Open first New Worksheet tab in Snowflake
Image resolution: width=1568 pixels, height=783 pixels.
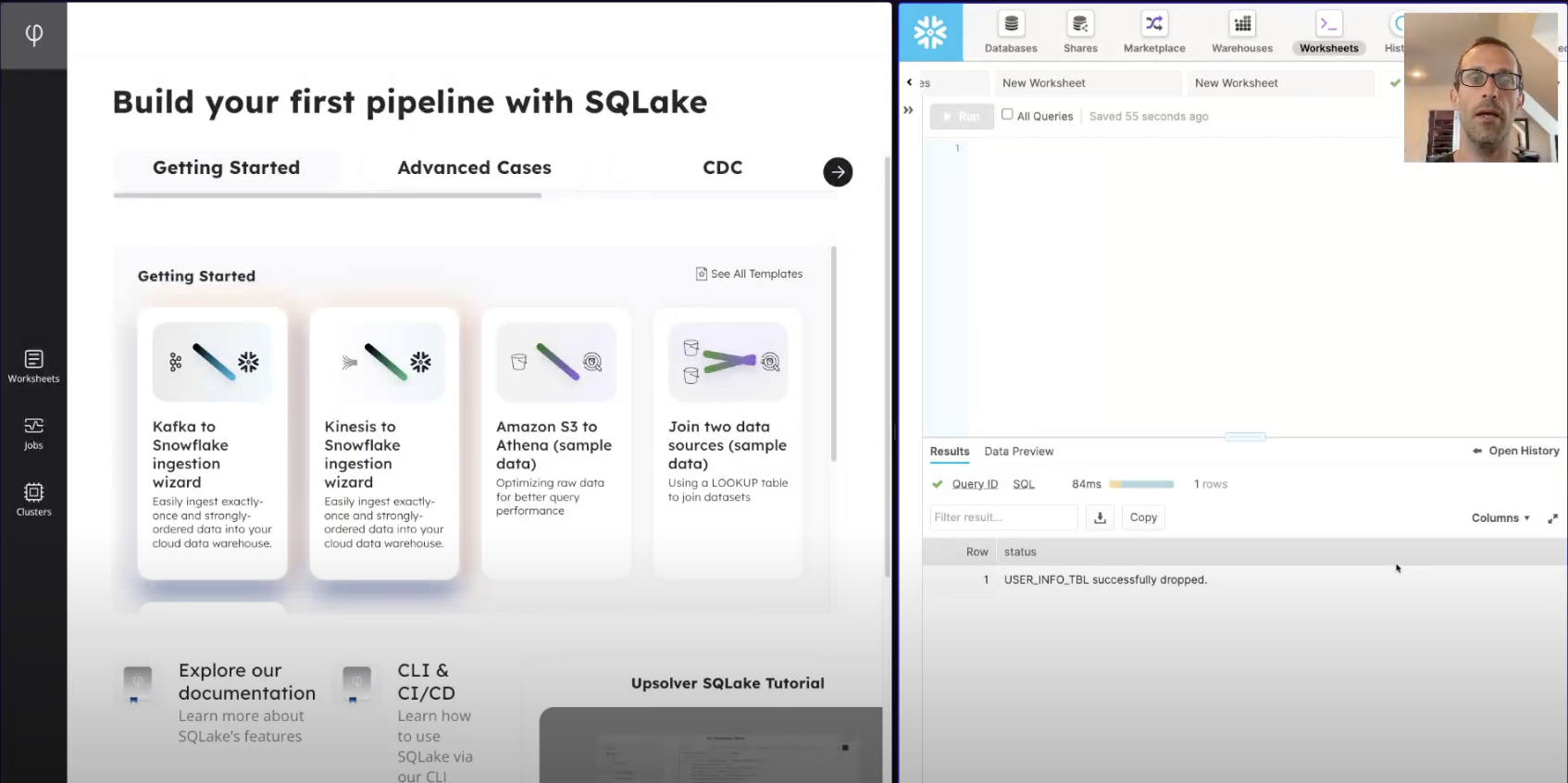[x=1088, y=83]
